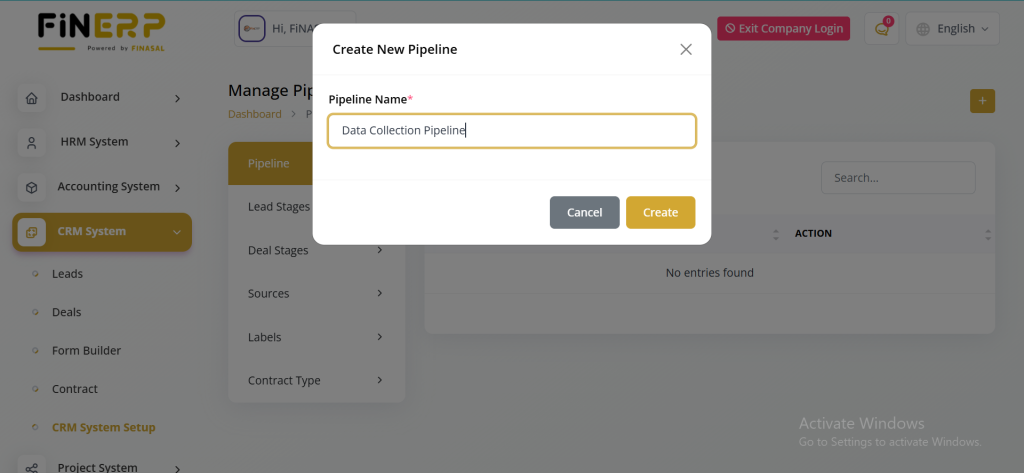
Task: Close the Create New Pipeline dialog
Action: click(686, 49)
